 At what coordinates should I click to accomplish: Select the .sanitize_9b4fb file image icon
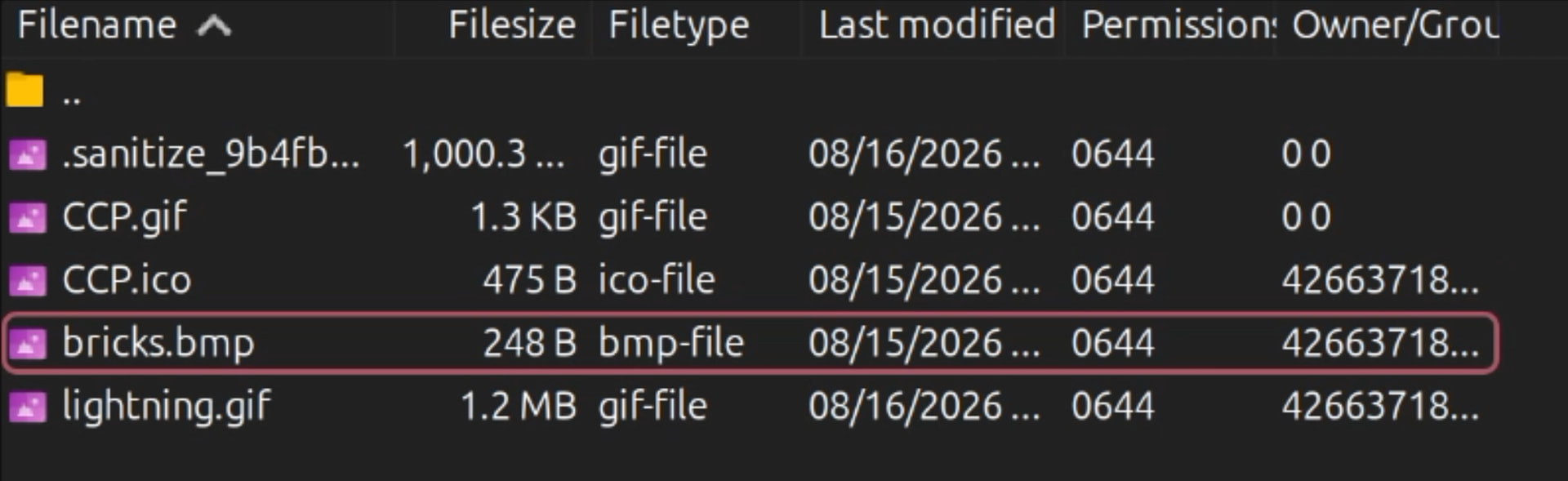tap(28, 154)
